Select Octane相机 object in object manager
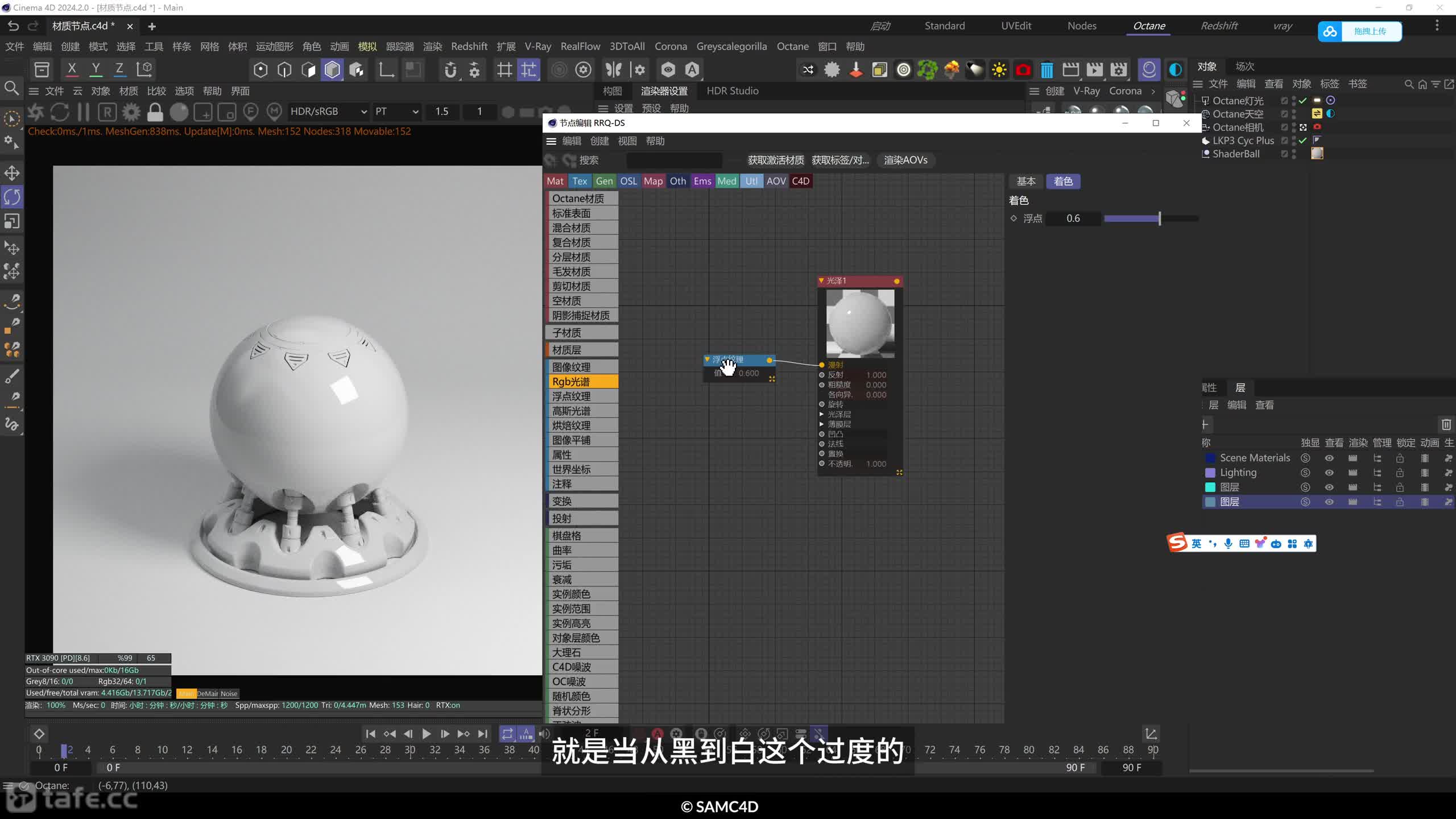The height and width of the screenshot is (819, 1456). coord(1238,127)
